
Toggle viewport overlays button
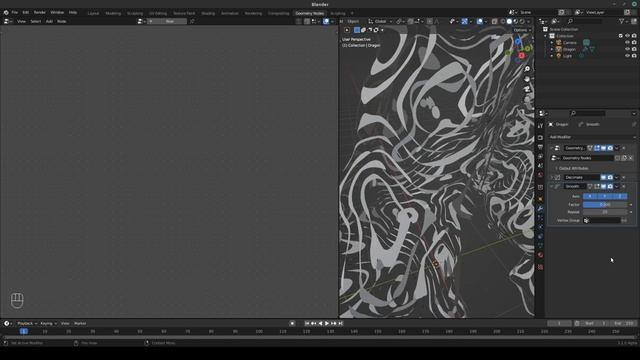coord(480,21)
